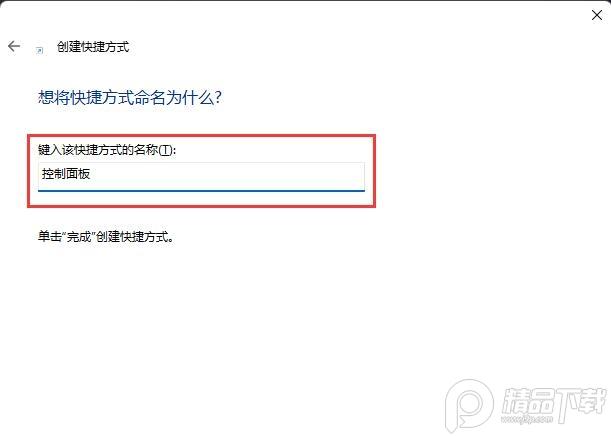Click the 控制面板 text inside the field

[x=66, y=174]
